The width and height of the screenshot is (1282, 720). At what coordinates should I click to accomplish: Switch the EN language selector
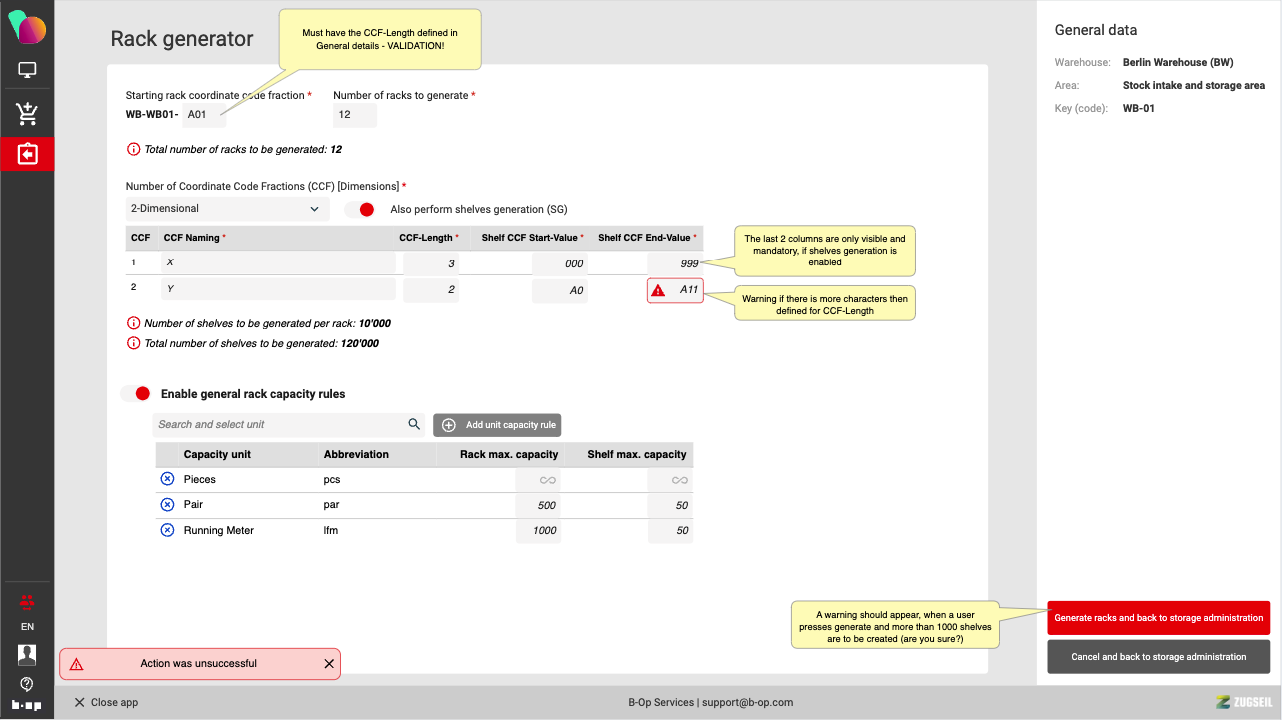[27, 627]
